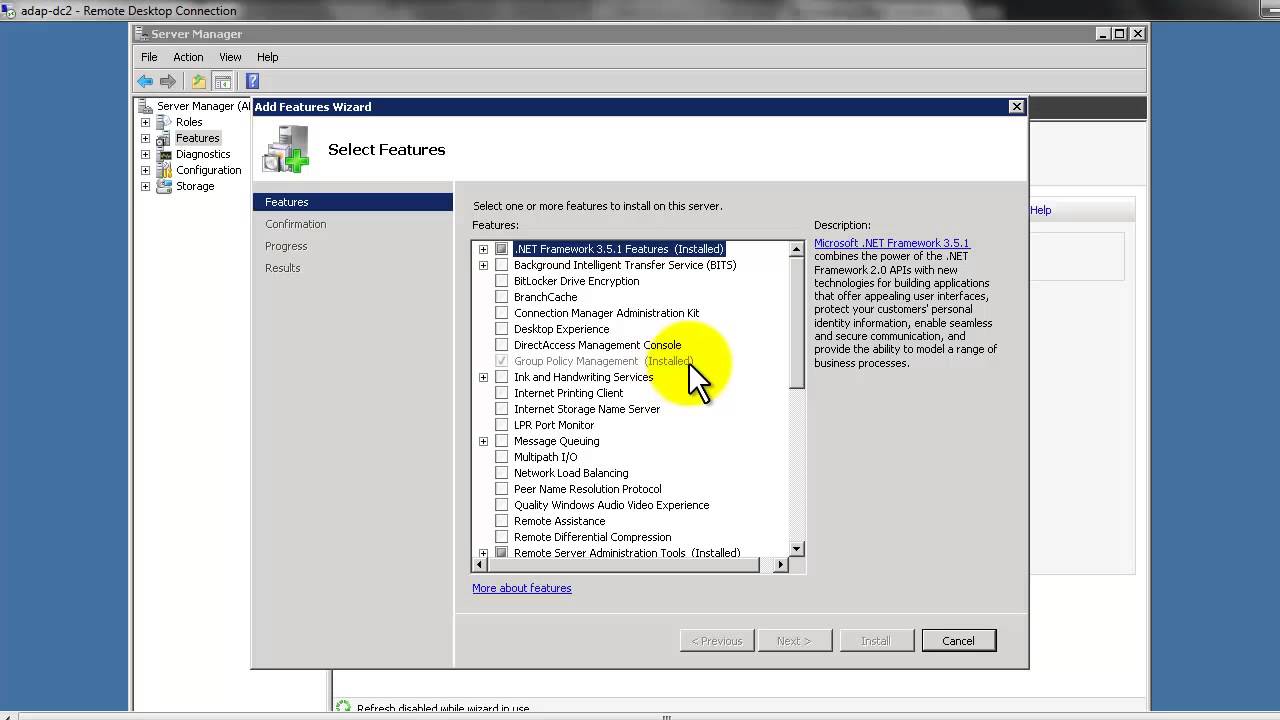Check the BranchCache checkbox
The height and width of the screenshot is (720, 1280).
pos(502,297)
